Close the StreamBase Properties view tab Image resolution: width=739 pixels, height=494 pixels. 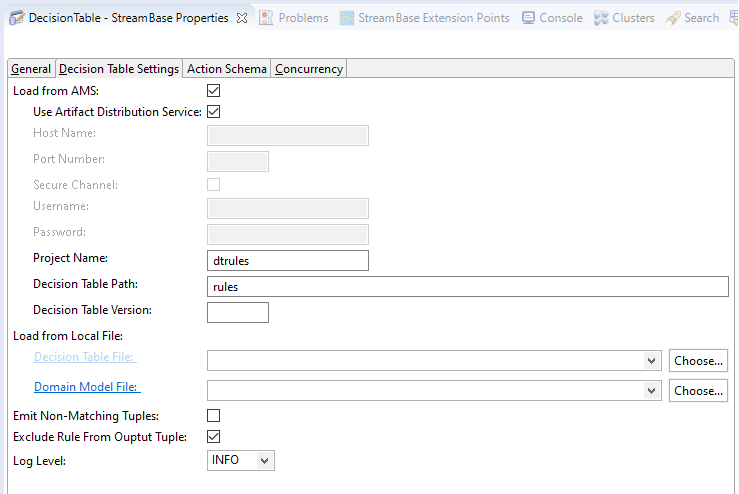coord(242,18)
